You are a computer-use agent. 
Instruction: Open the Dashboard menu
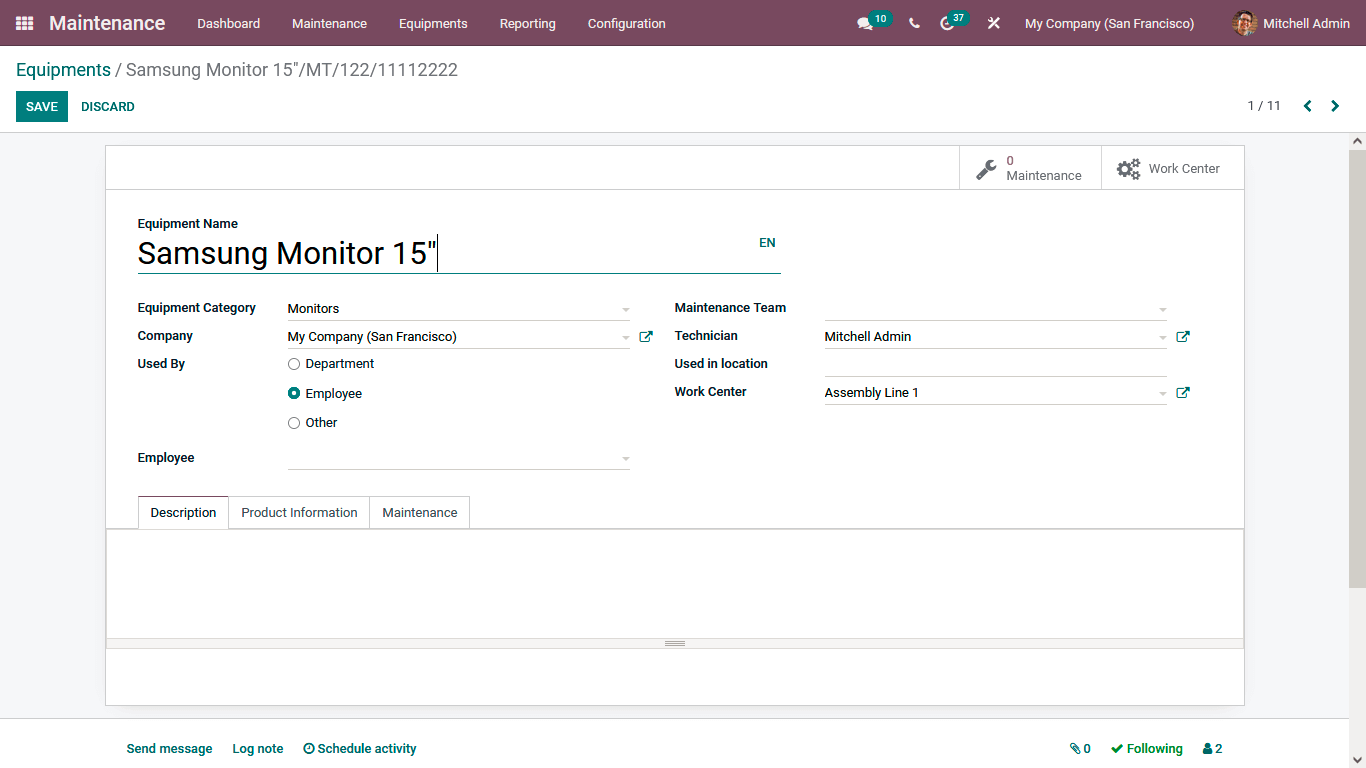click(228, 23)
